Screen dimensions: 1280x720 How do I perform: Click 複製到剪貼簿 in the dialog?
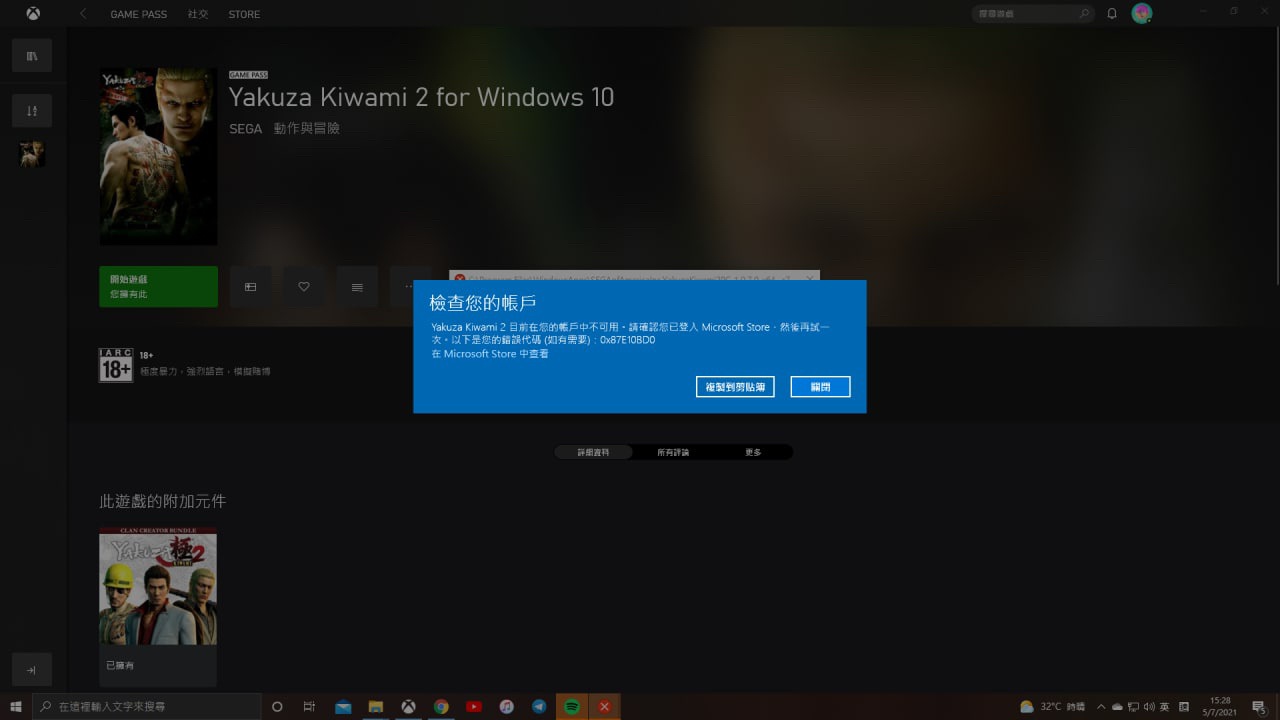[x=735, y=387]
